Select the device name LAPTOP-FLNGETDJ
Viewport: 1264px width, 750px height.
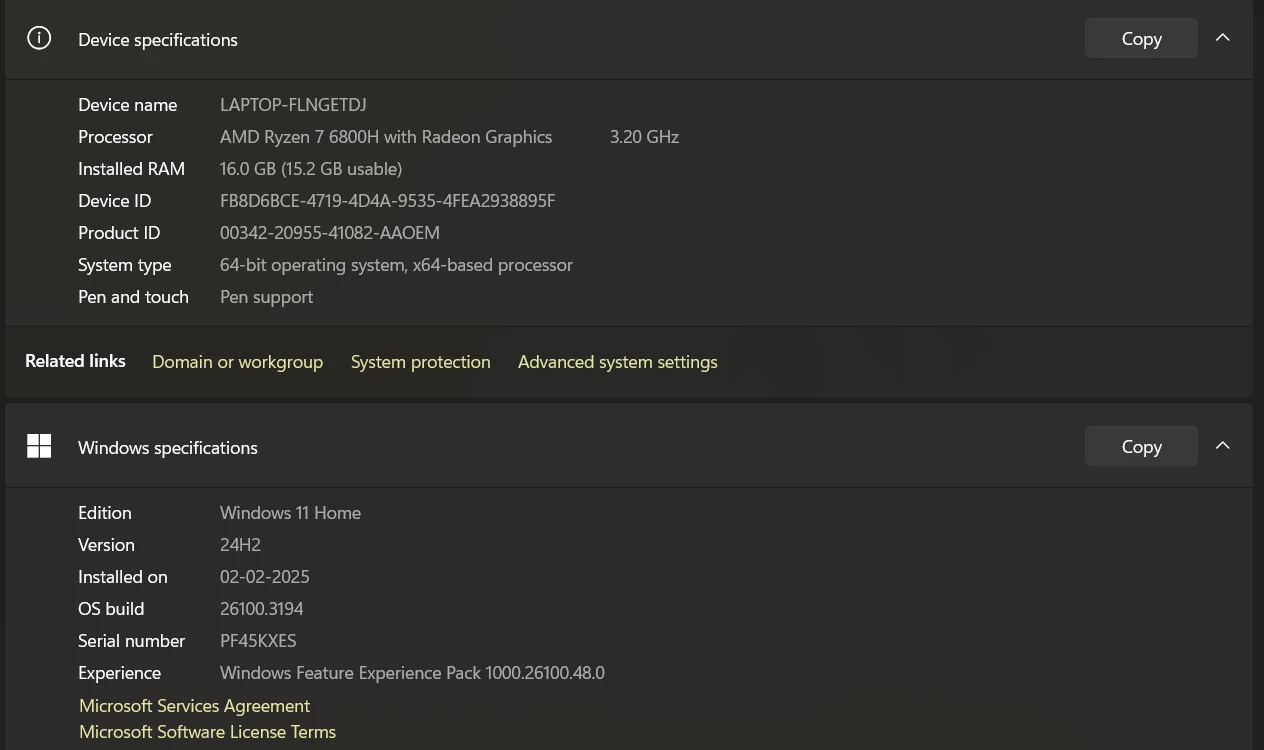pyautogui.click(x=293, y=105)
